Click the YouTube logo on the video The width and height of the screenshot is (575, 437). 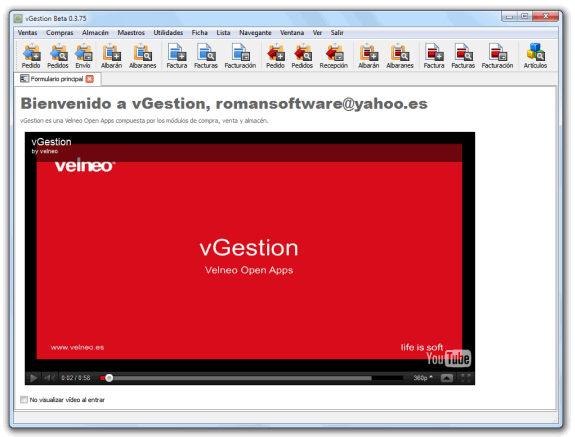click(x=448, y=358)
